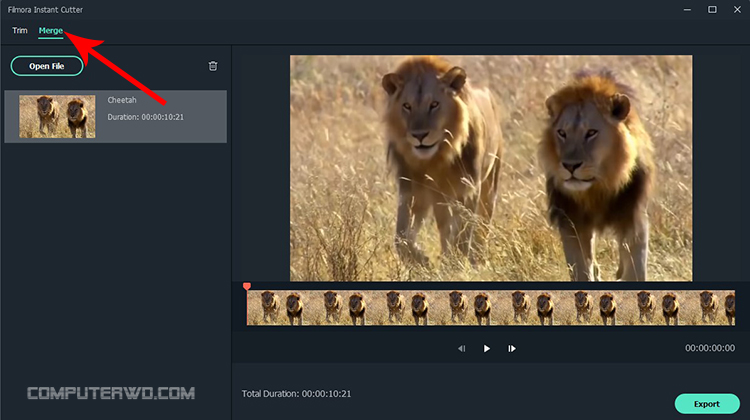Viewport: 750px width, 420px height.
Task: Click the lion video preview
Action: (491, 168)
